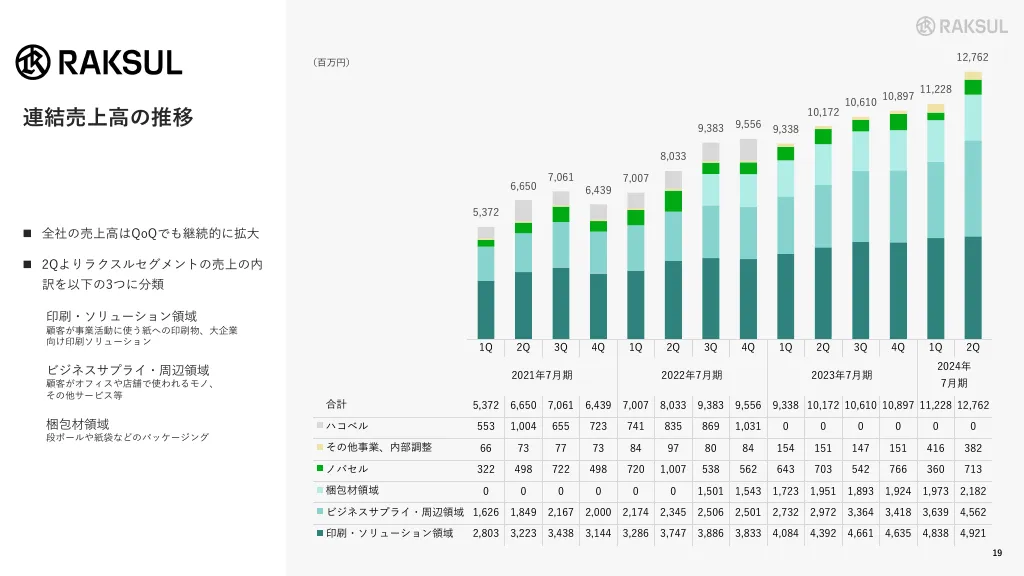Image resolution: width=1024 pixels, height=576 pixels.
Task: Click the left heading 印刷・ソリューション領域
Action: pyautogui.click(x=121, y=316)
